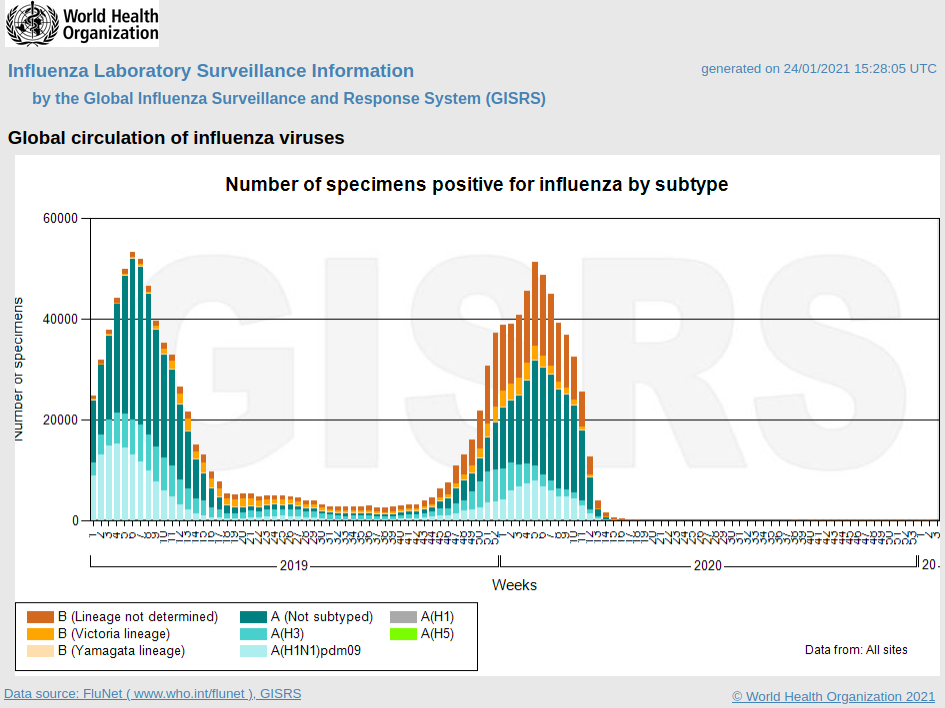Click the Weeks x-axis title

(514, 585)
